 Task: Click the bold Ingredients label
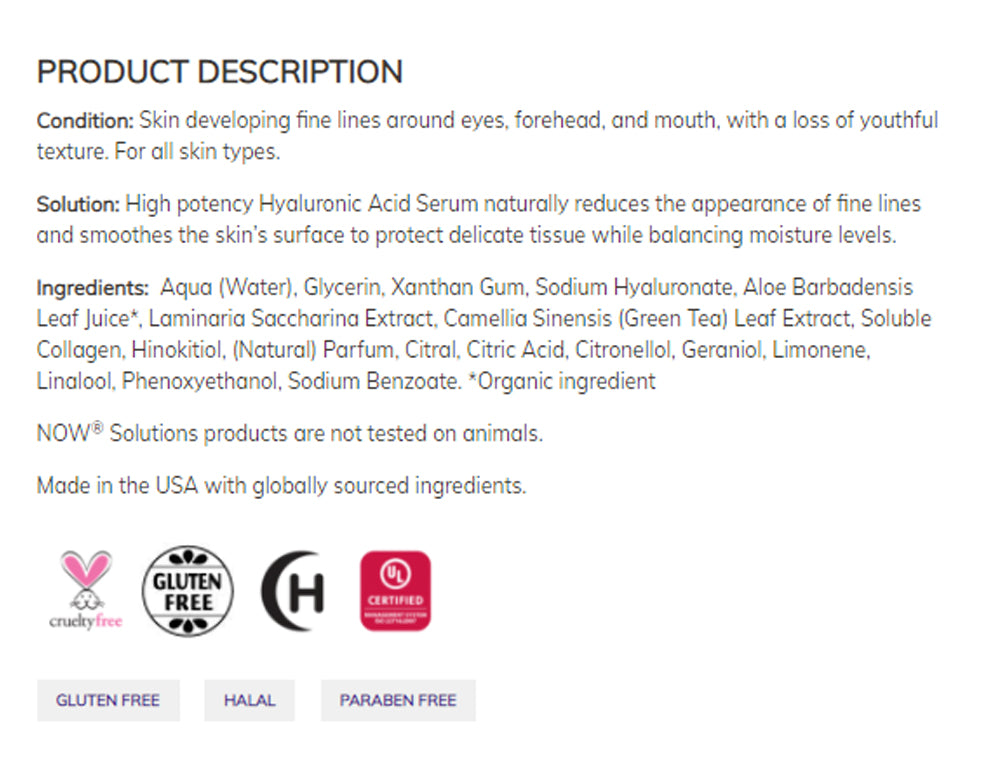pyautogui.click(x=92, y=288)
